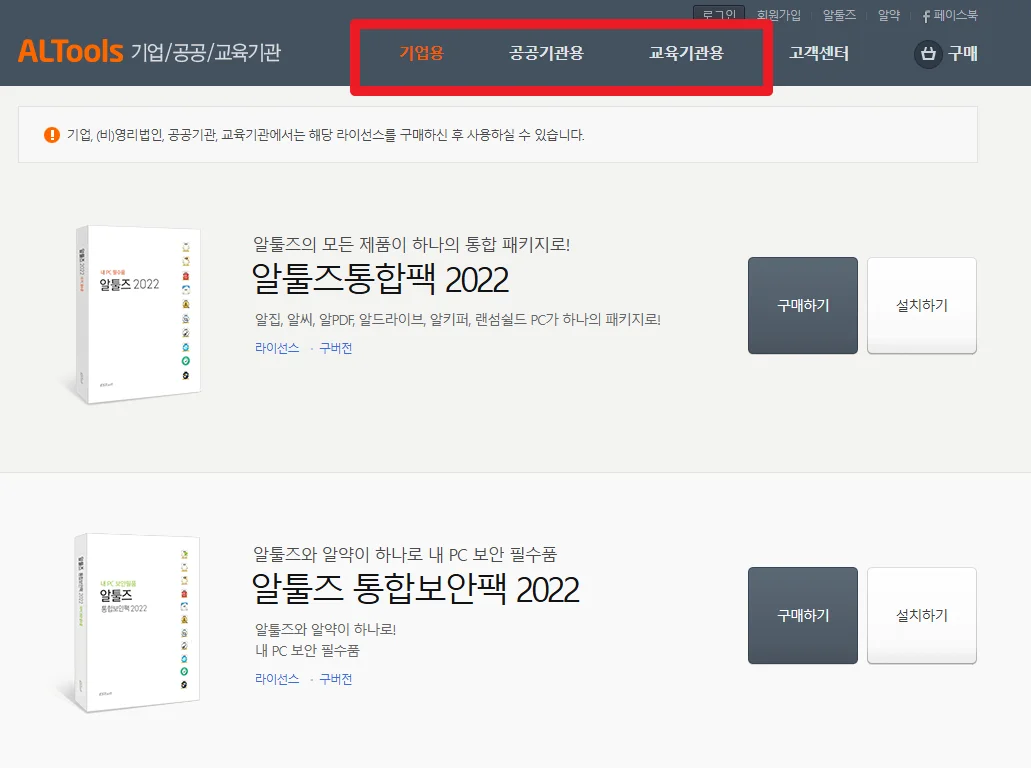Click the 기업/공공/교육기관 header text

[206, 52]
